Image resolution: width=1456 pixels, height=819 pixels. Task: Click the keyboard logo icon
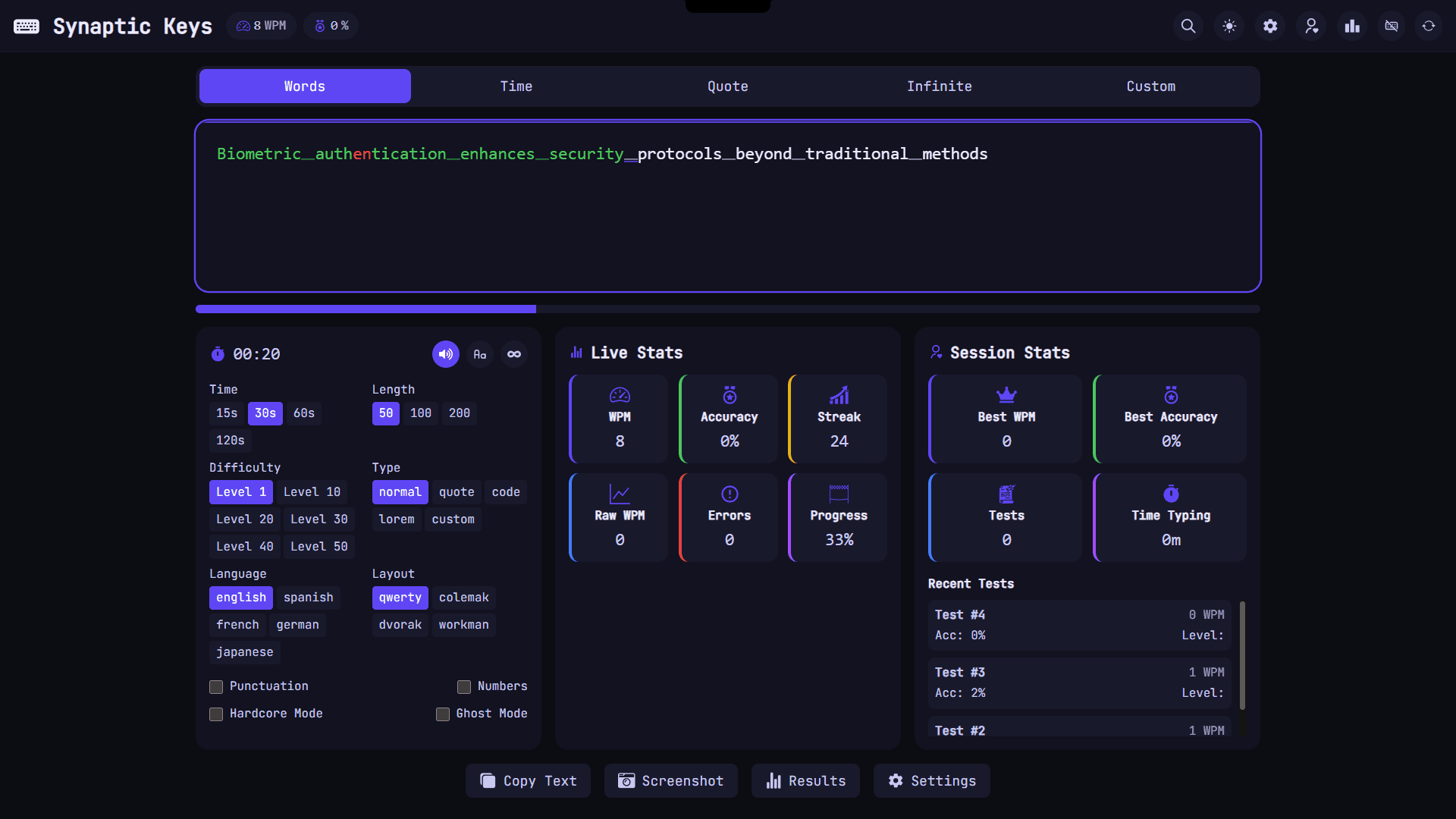27,27
